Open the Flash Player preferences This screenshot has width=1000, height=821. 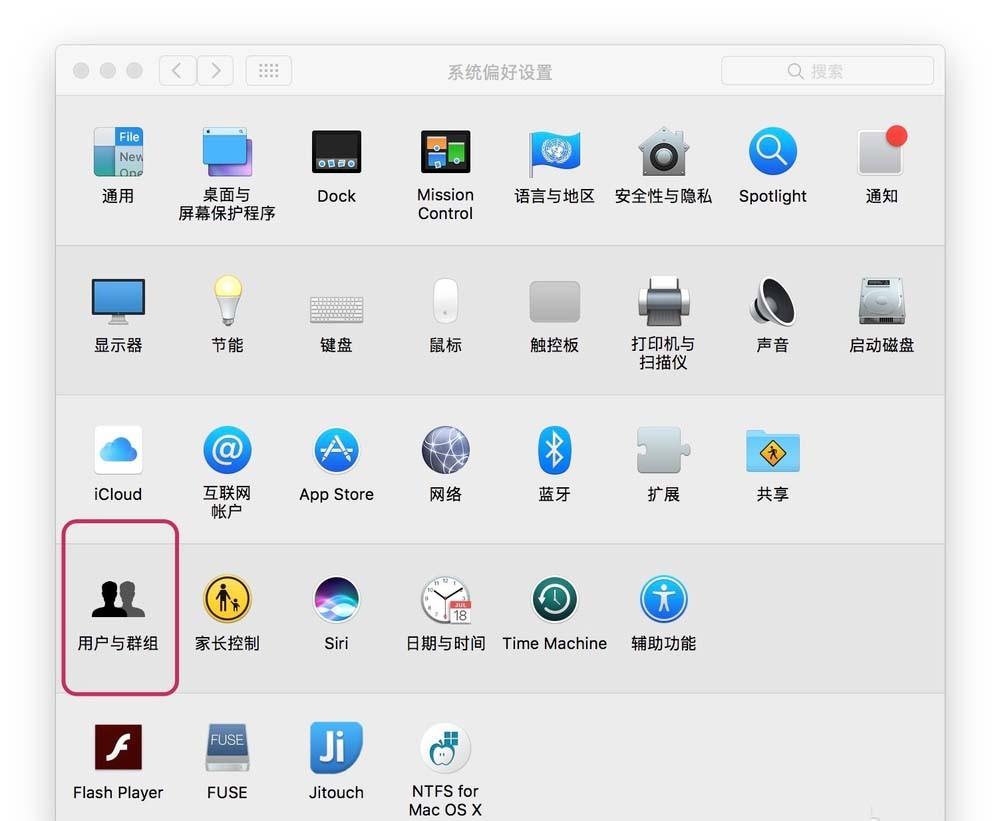click(118, 747)
